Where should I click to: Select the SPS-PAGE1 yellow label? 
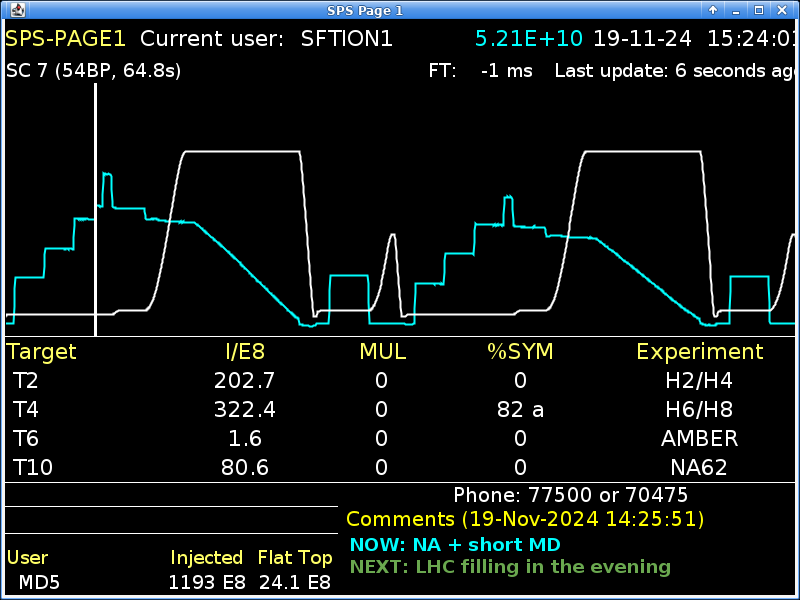(65, 39)
